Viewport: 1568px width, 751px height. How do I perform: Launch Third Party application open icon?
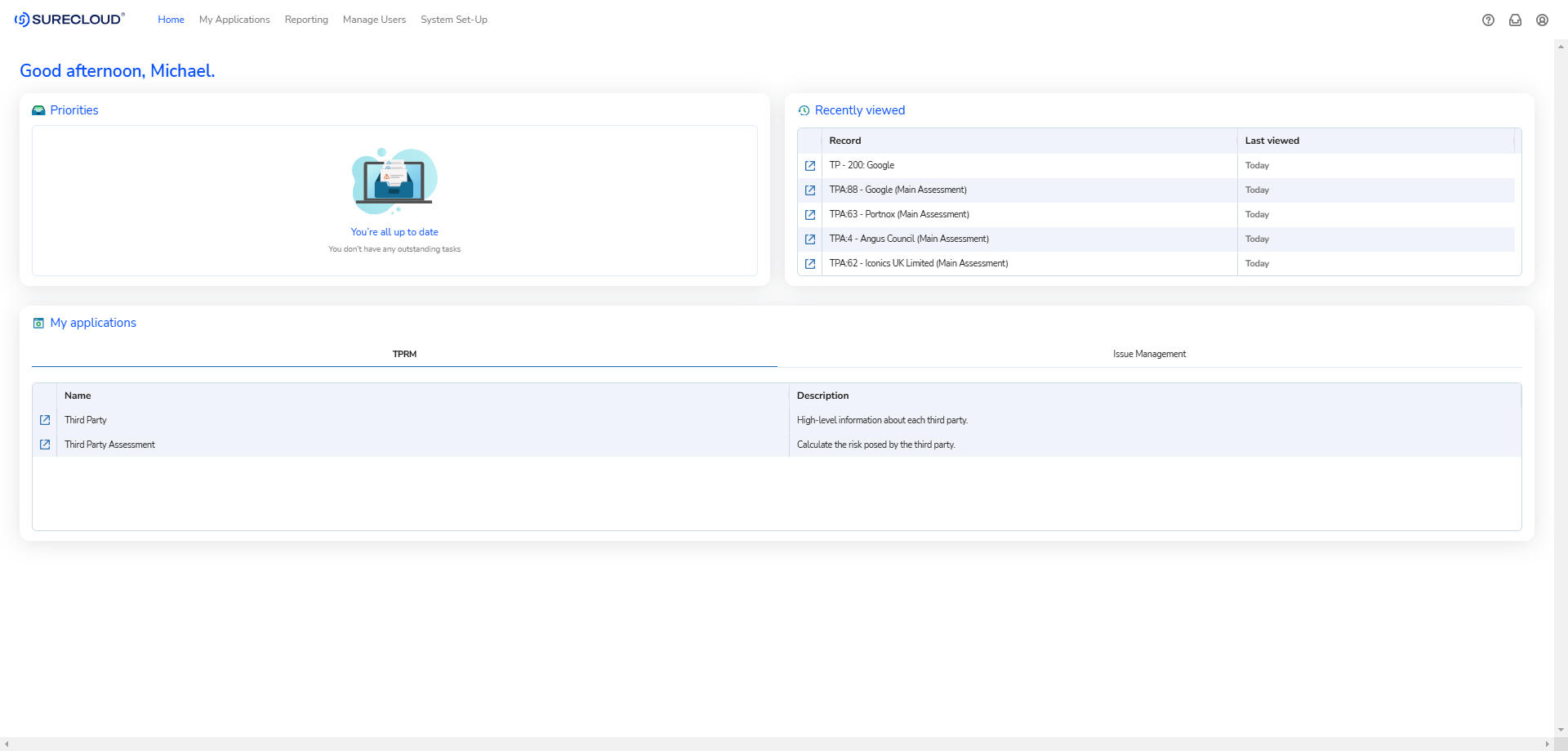(45, 420)
